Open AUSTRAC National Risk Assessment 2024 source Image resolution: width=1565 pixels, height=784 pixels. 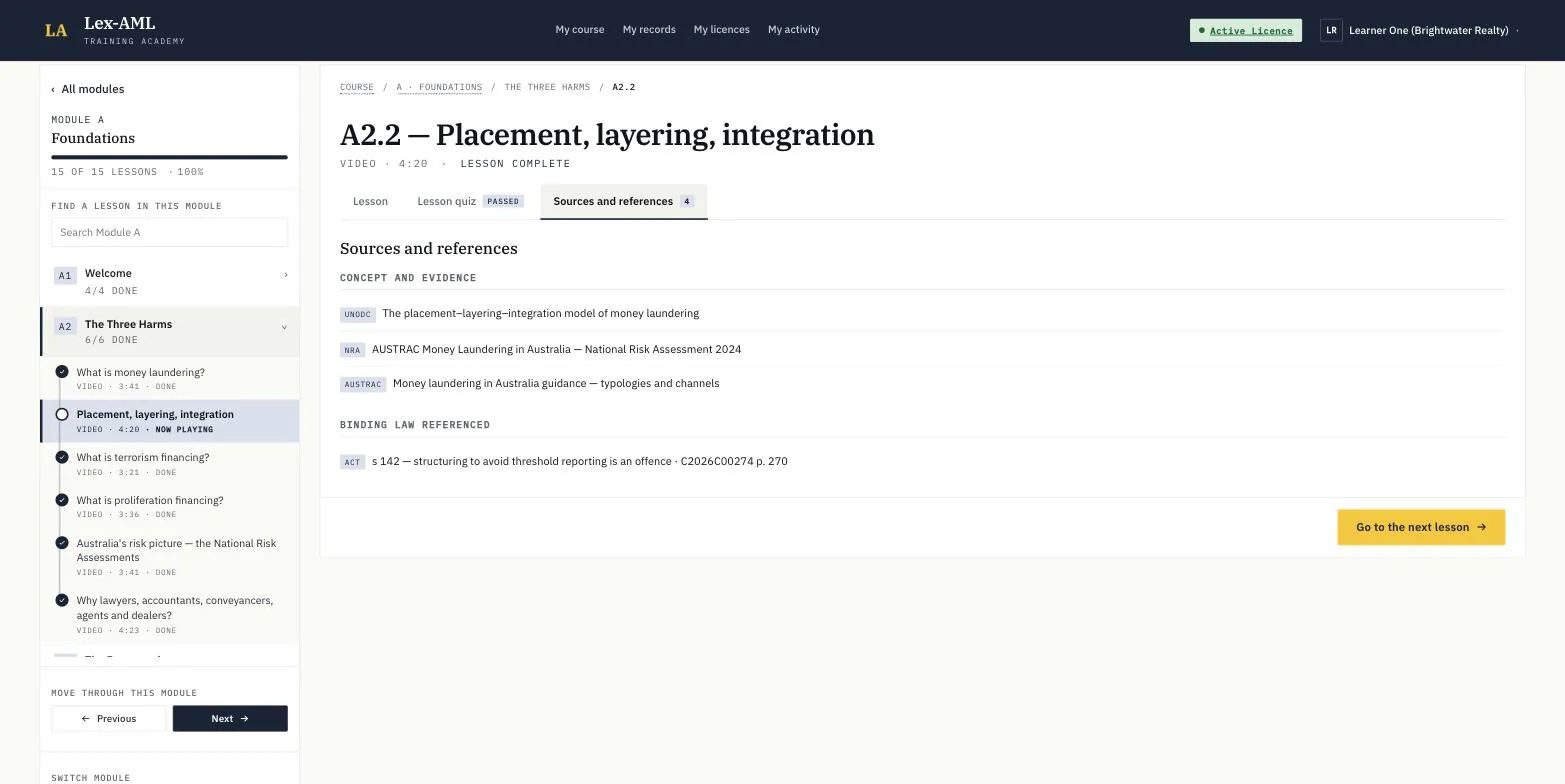[x=556, y=349]
